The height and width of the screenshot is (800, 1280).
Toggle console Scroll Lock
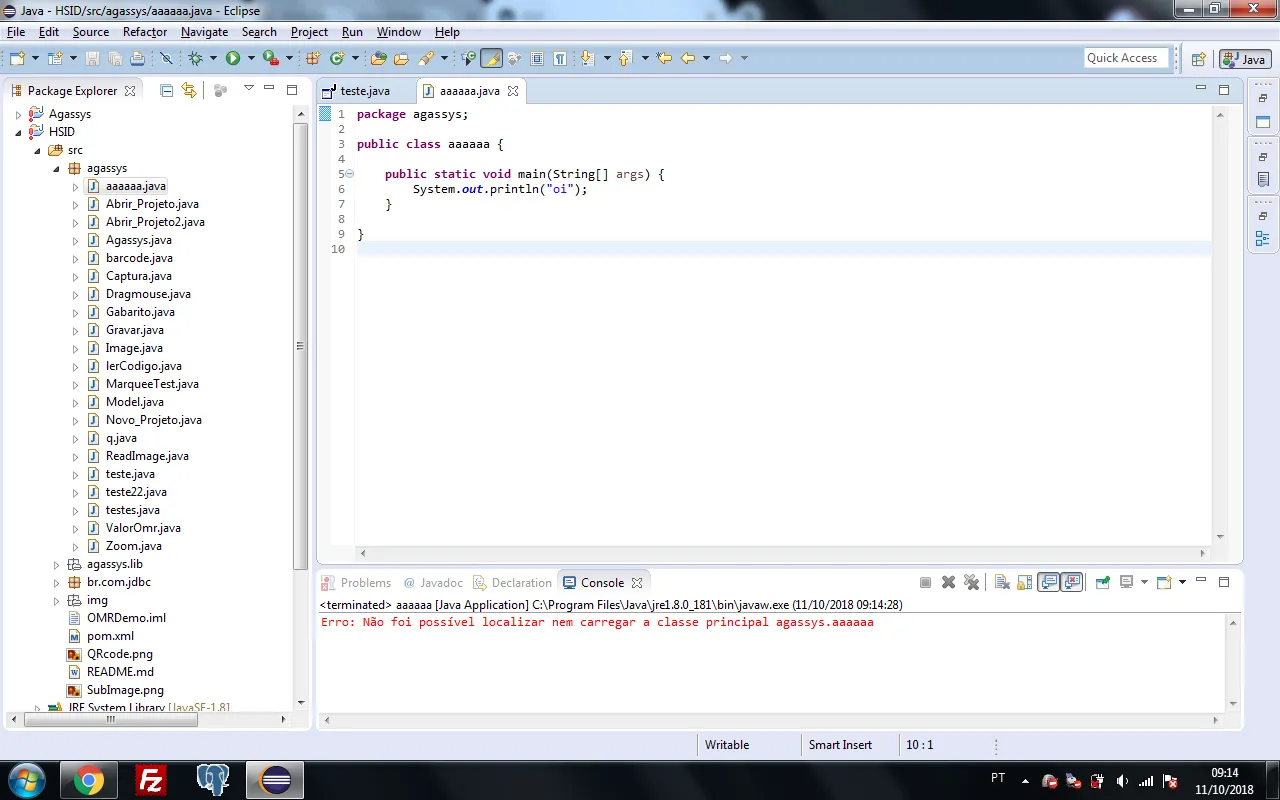[x=1024, y=583]
